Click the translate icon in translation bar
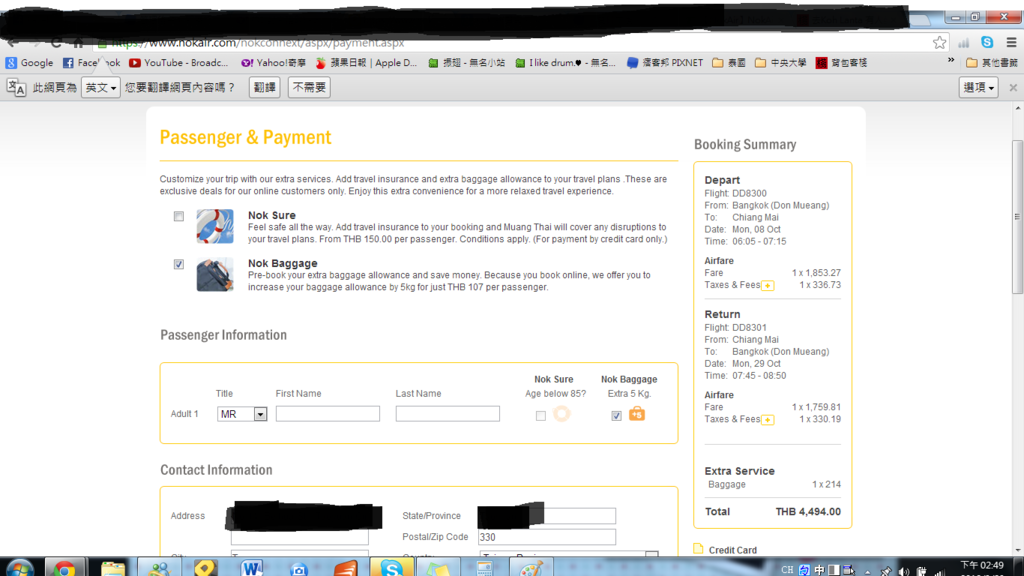 click(x=16, y=88)
